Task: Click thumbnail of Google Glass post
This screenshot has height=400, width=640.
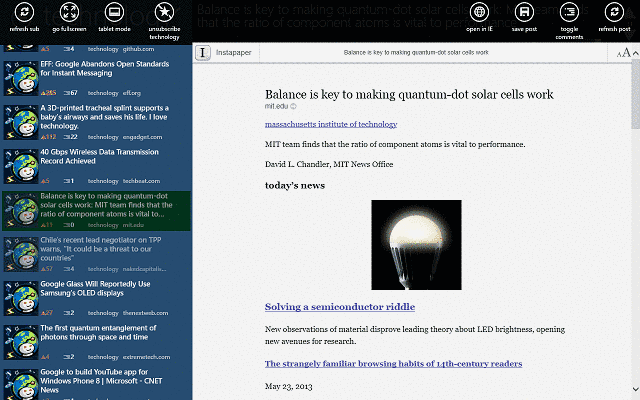Action: pyautogui.click(x=21, y=299)
